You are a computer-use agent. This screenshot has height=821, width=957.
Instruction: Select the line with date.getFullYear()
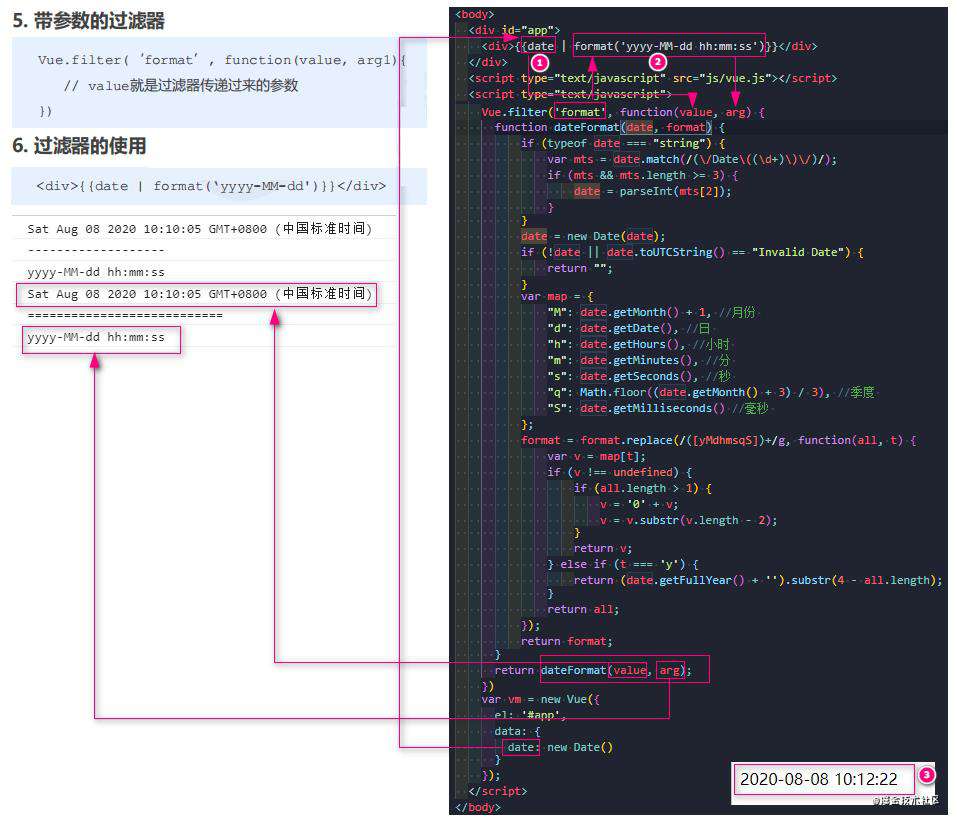(x=757, y=580)
